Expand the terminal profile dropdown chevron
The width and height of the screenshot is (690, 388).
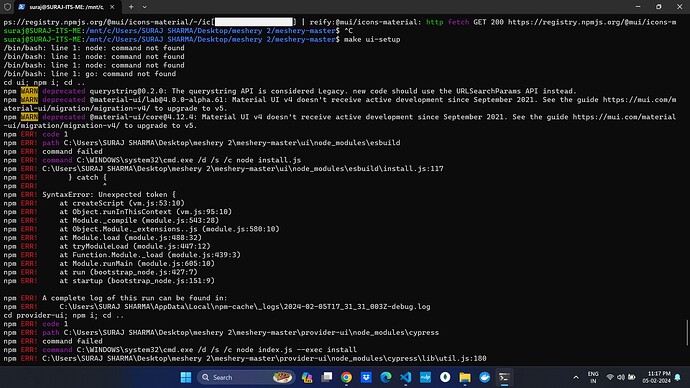point(145,7)
